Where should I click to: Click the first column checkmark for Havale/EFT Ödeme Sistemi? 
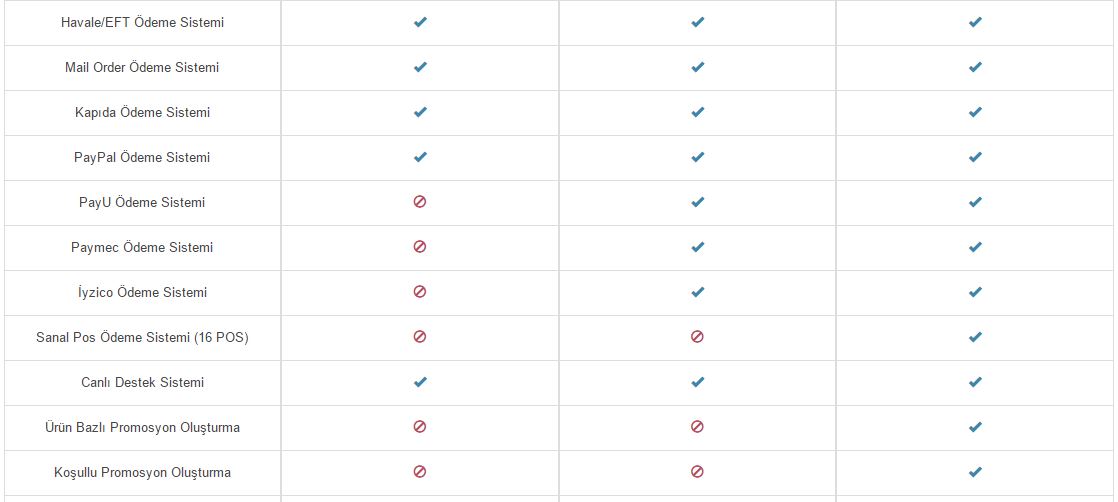420,22
